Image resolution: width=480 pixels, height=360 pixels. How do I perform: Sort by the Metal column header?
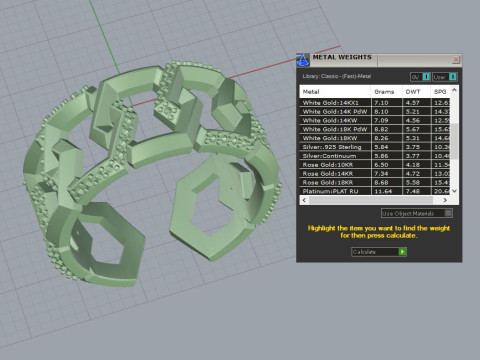click(x=335, y=92)
